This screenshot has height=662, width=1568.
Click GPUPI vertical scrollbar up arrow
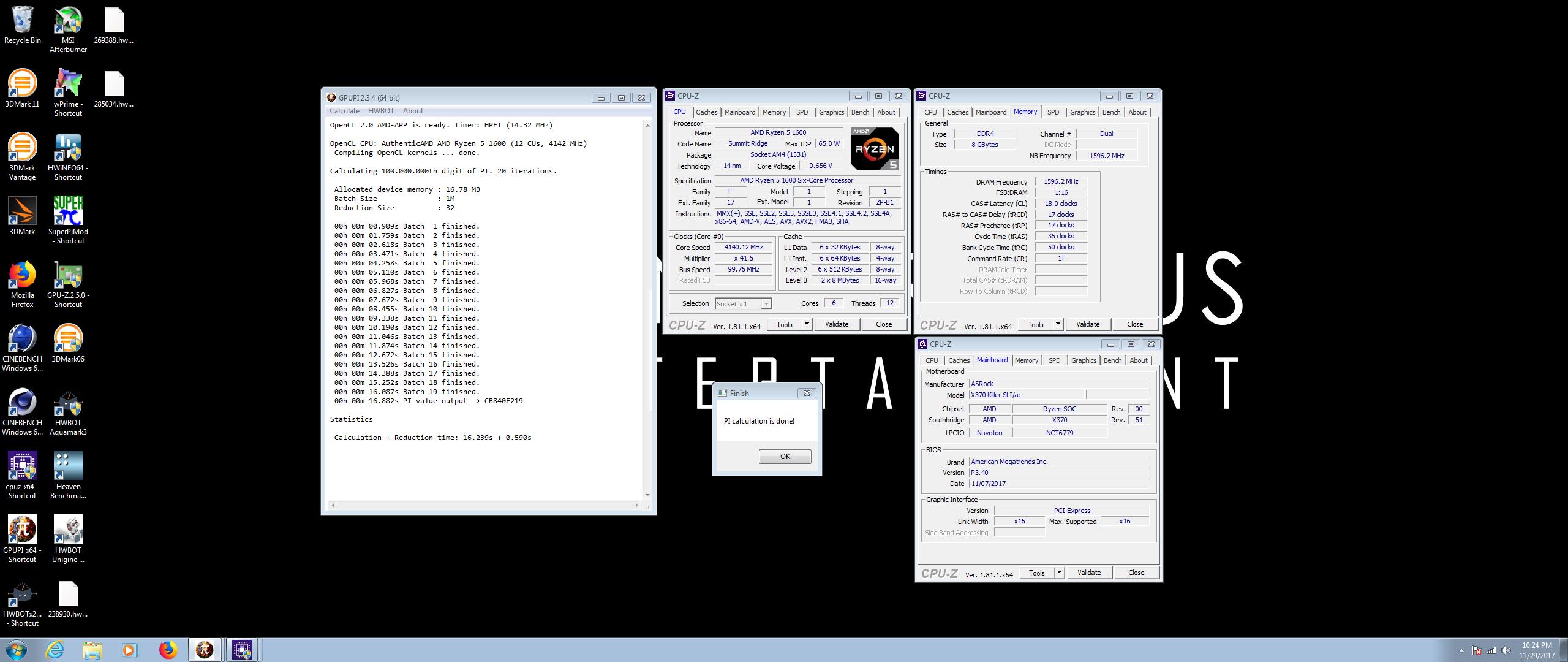647,125
